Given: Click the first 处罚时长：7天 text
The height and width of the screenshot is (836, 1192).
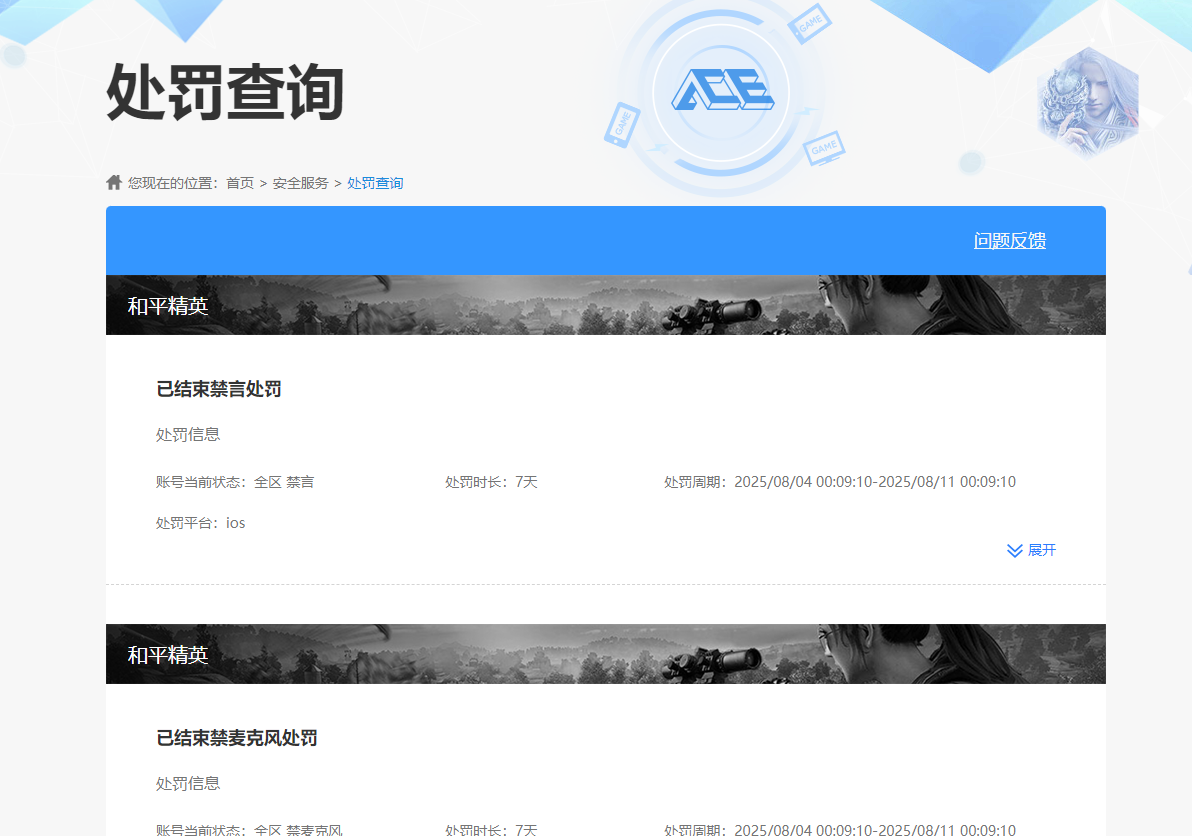Looking at the screenshot, I should click(x=491, y=482).
